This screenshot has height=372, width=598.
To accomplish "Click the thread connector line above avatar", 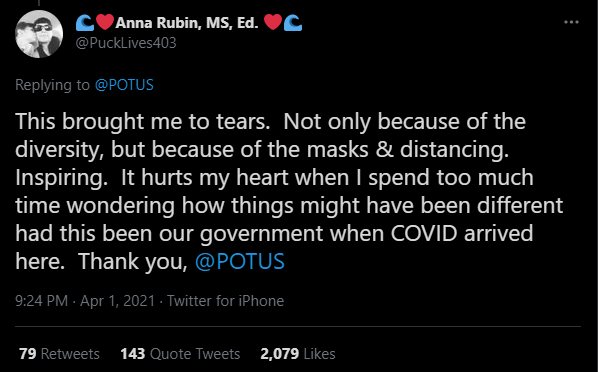I will click(x=39, y=3).
